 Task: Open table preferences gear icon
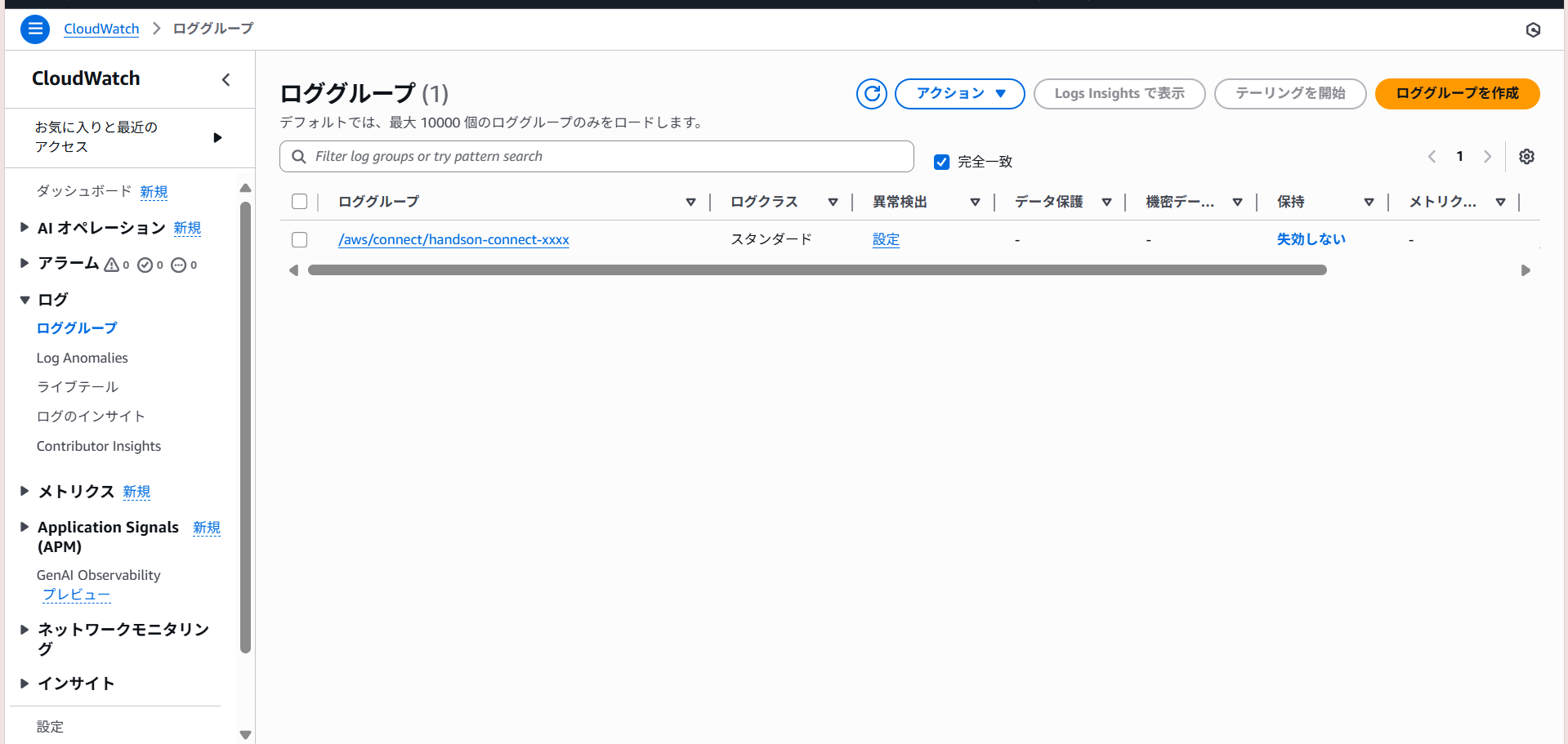tap(1526, 156)
